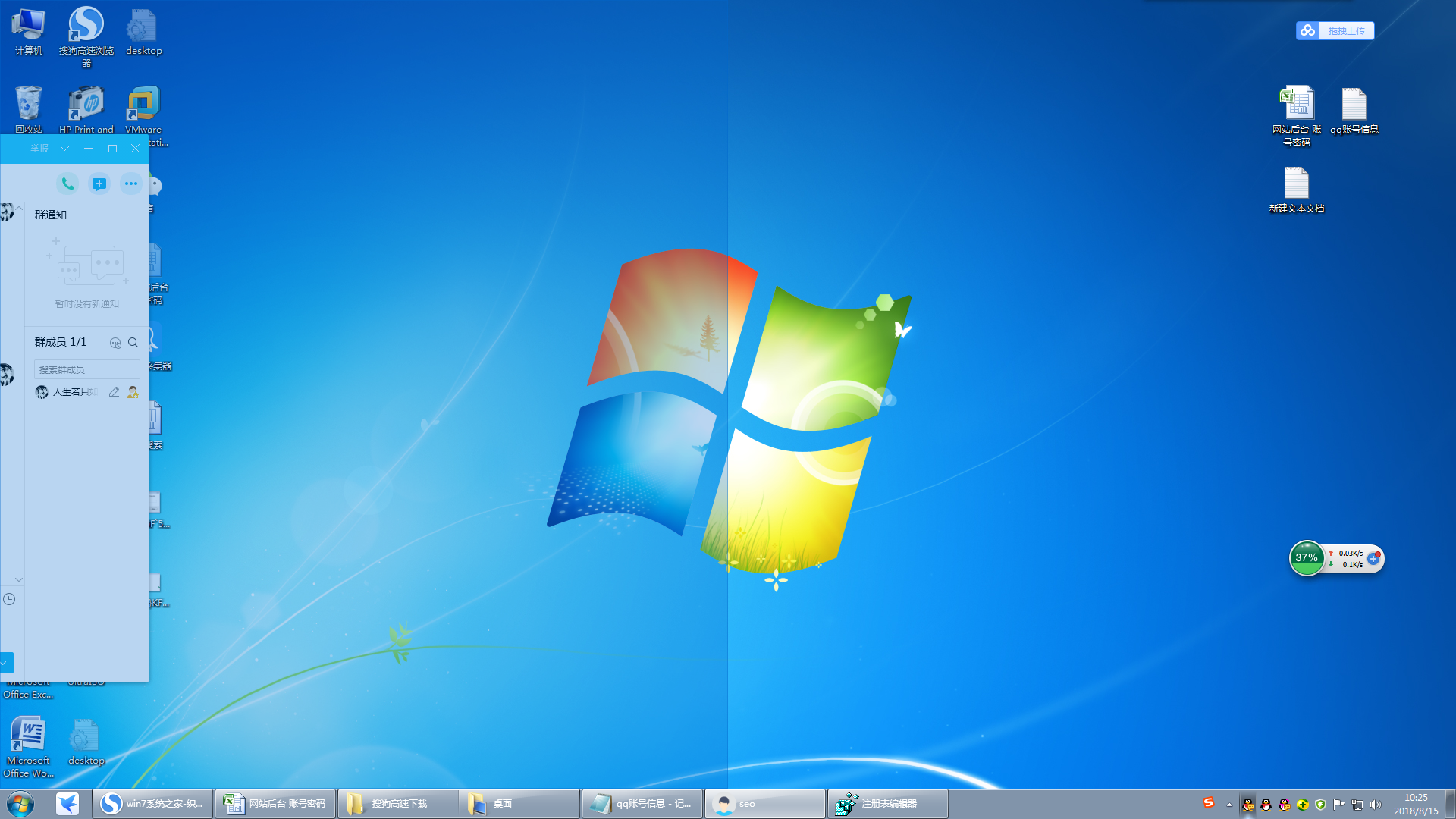1456x819 pixels.
Task: Select 新建文本文档 file on desktop
Action: [1296, 190]
